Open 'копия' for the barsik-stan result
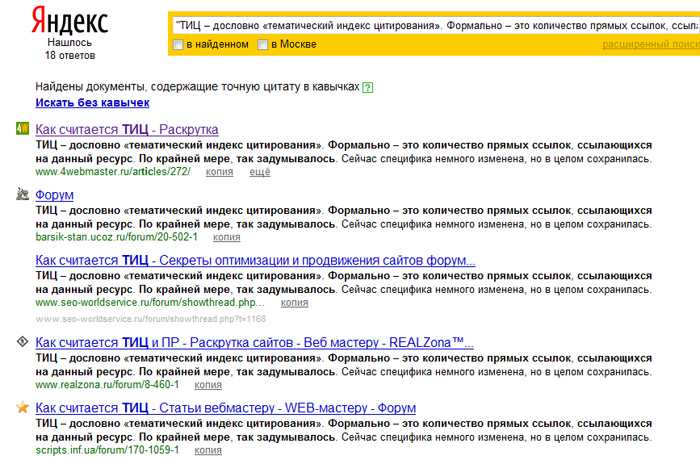 tap(226, 237)
